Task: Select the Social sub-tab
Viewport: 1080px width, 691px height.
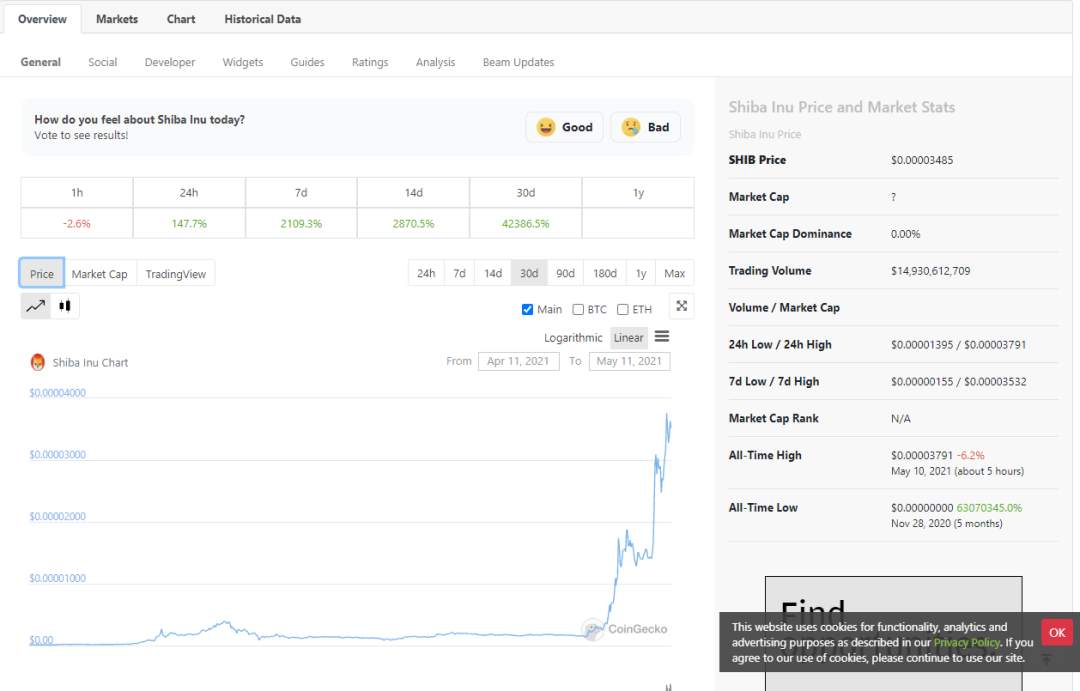Action: click(103, 62)
